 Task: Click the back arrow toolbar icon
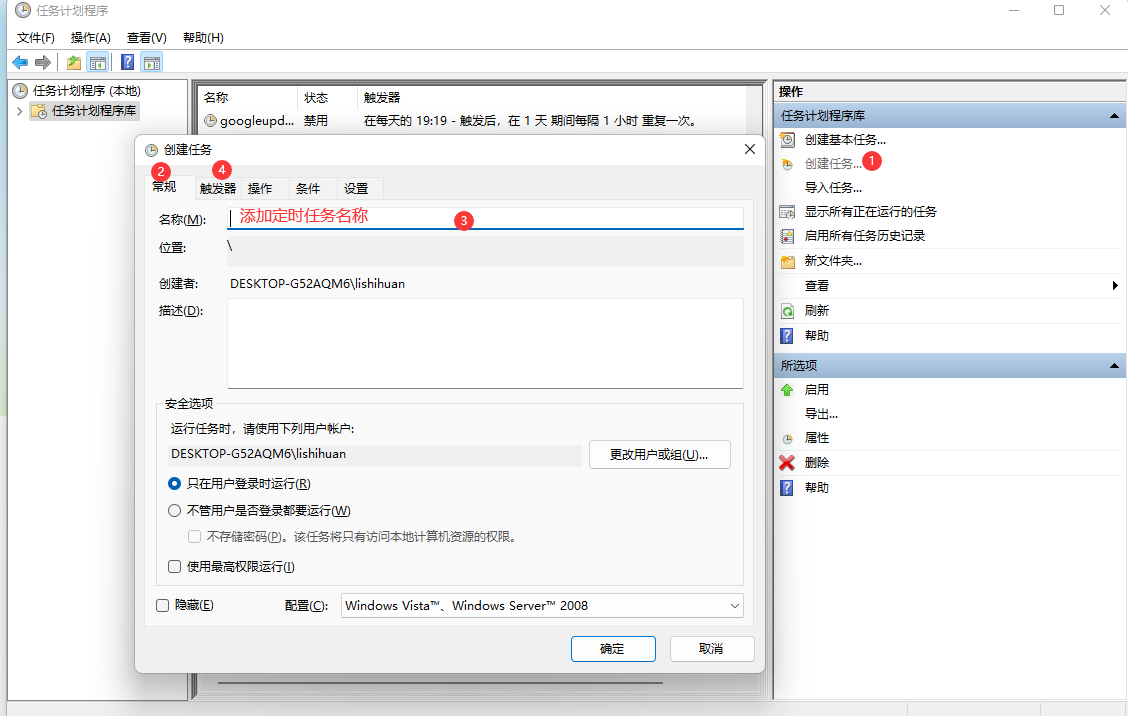(20, 63)
